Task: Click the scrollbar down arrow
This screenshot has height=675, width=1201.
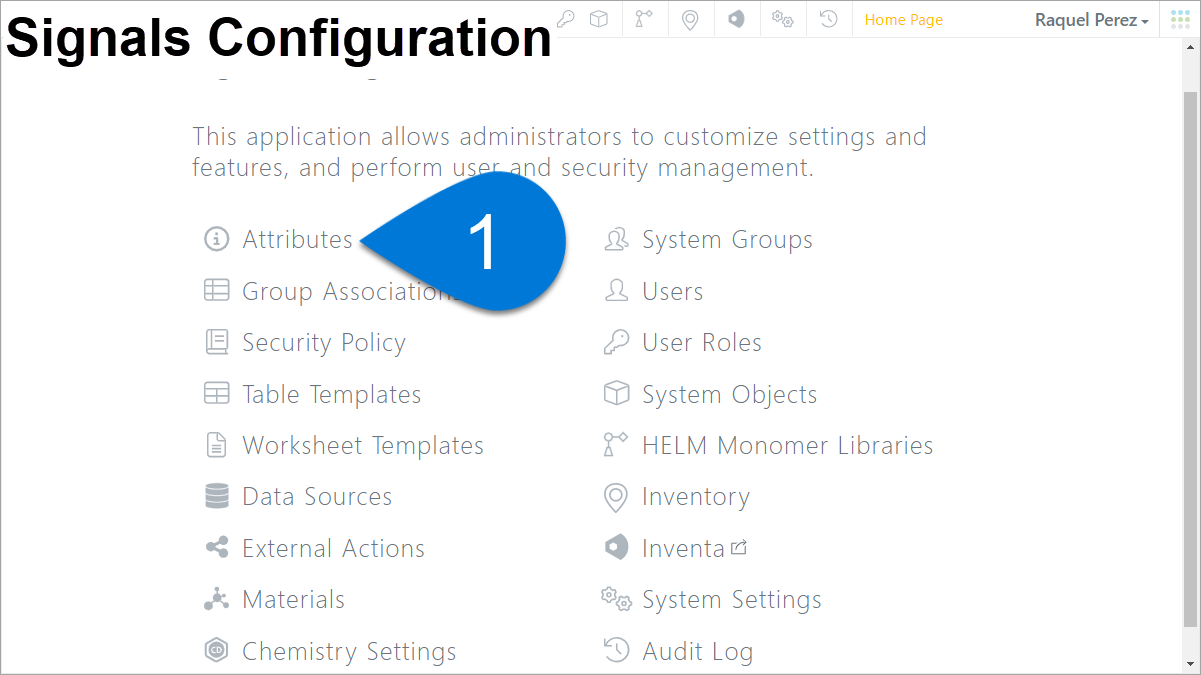Action: (x=1191, y=664)
